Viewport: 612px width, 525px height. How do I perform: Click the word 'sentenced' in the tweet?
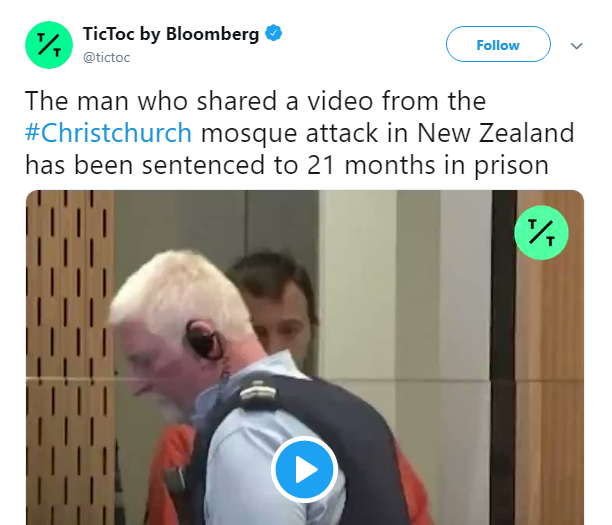pos(203,165)
